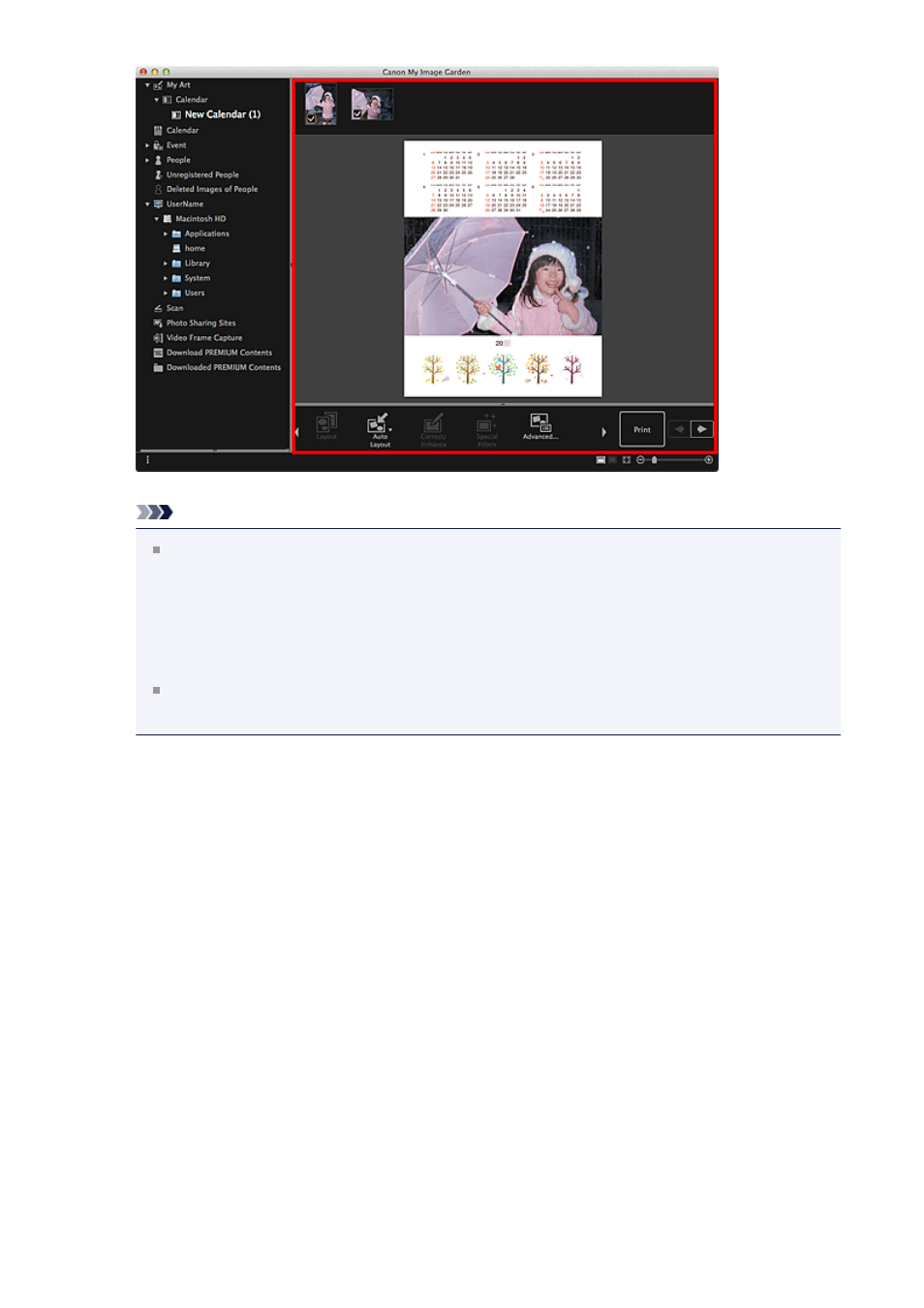The width and height of the screenshot is (924, 1308).
Task: Click the thumbnail view icon in status bar
Action: click(x=601, y=460)
